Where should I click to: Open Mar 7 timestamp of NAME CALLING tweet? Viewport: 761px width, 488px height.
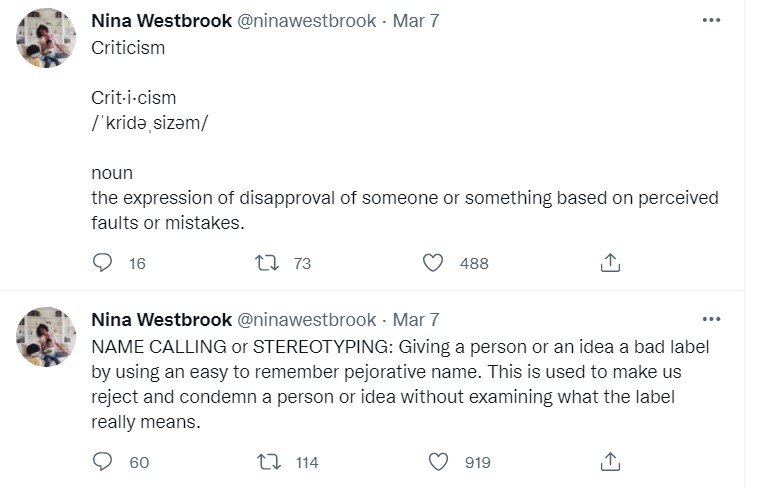tap(416, 320)
